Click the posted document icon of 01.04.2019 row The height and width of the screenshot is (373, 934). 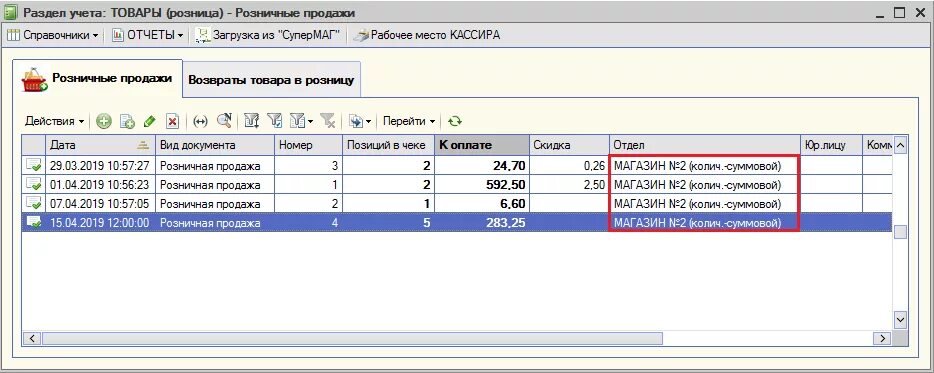point(33,185)
